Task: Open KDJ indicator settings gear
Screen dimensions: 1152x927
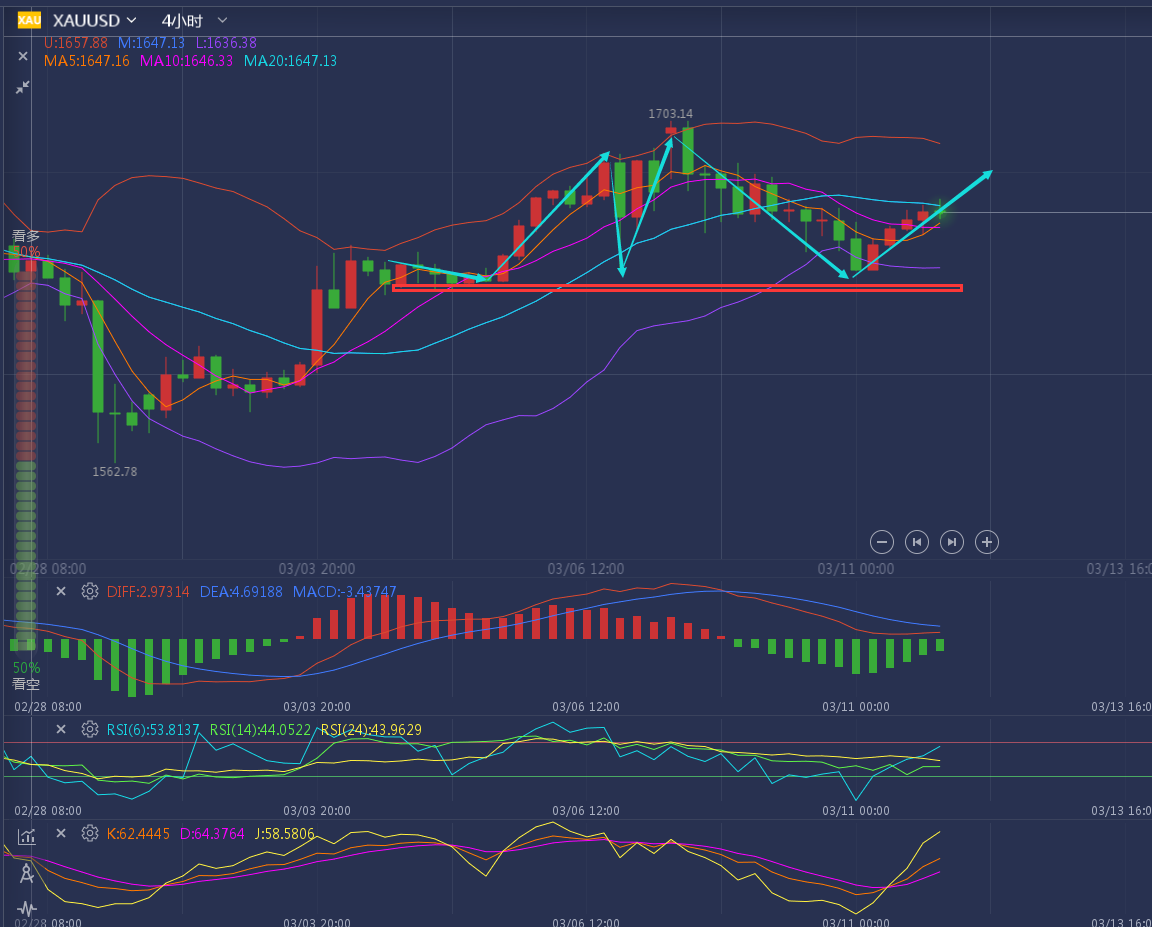Action: tap(90, 833)
